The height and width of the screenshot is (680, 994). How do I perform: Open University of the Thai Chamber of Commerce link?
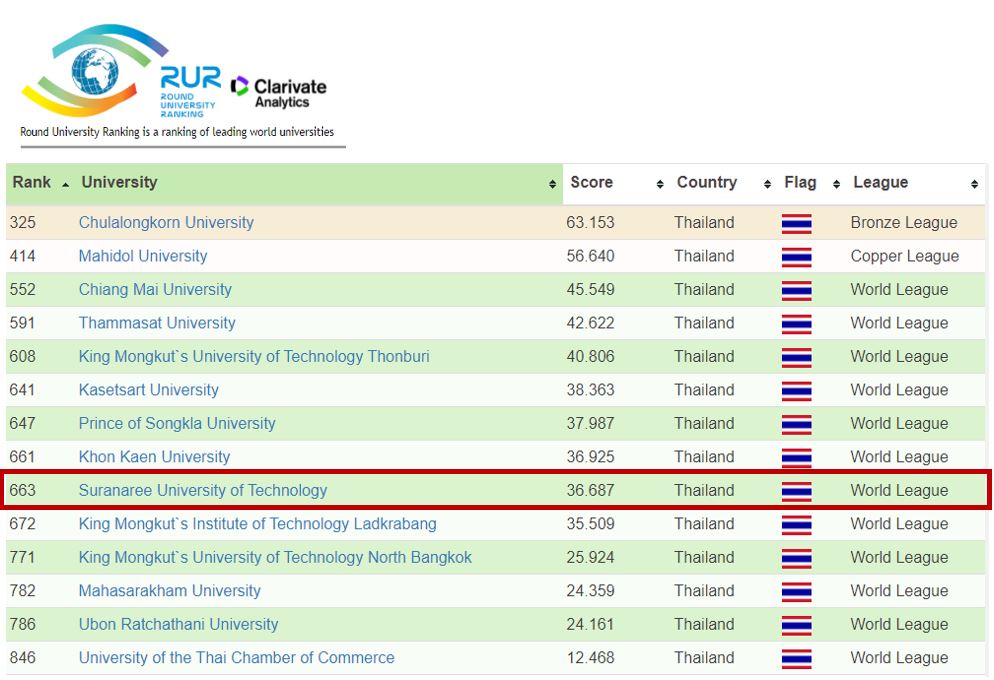pyautogui.click(x=236, y=658)
